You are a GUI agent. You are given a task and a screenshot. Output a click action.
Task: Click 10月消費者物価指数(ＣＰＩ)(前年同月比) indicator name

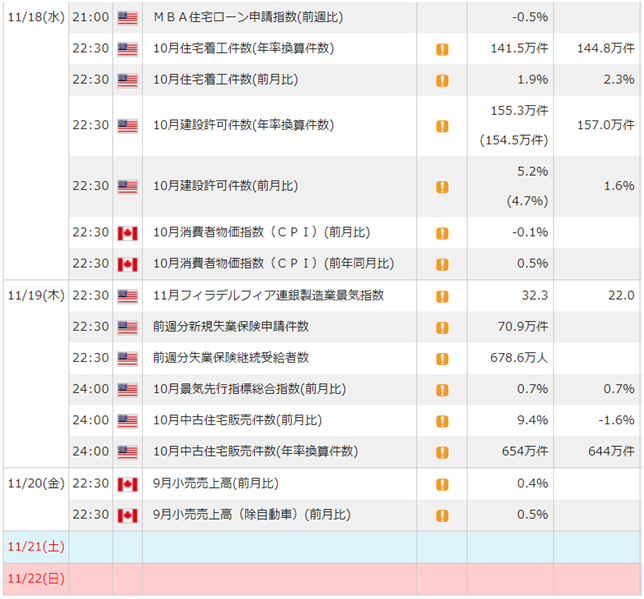tap(274, 263)
